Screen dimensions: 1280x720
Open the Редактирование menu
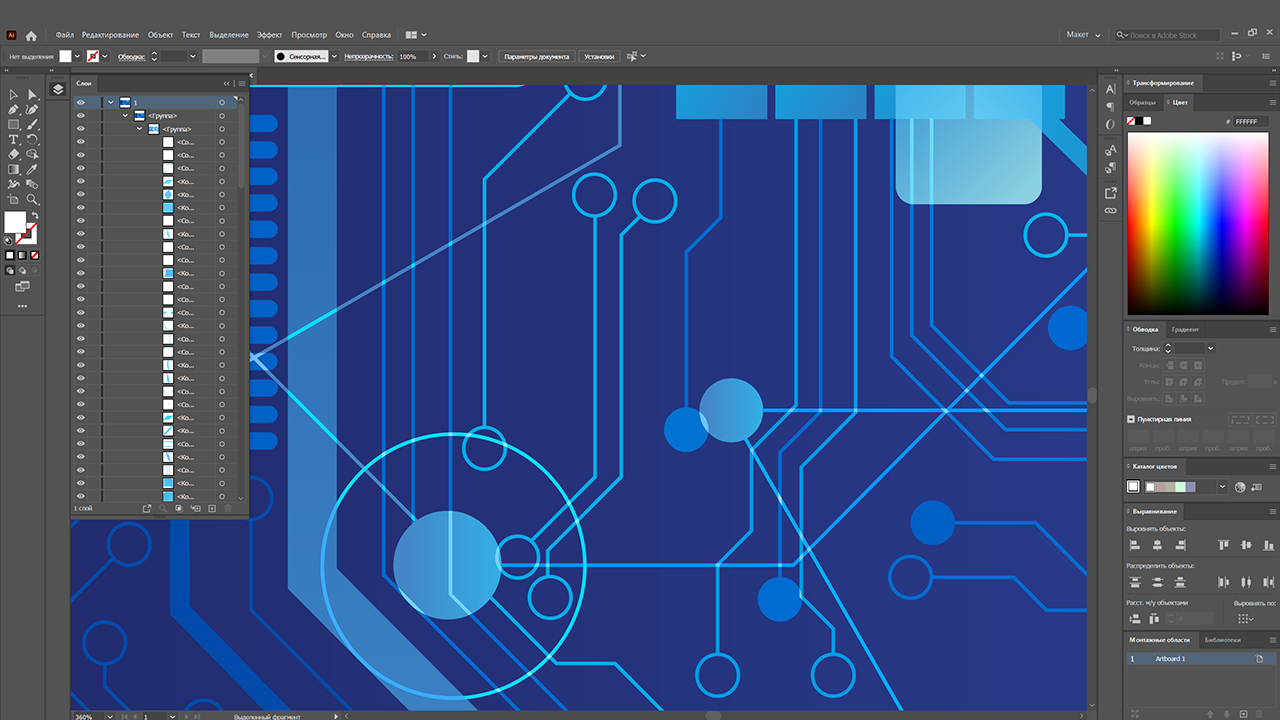coord(111,35)
